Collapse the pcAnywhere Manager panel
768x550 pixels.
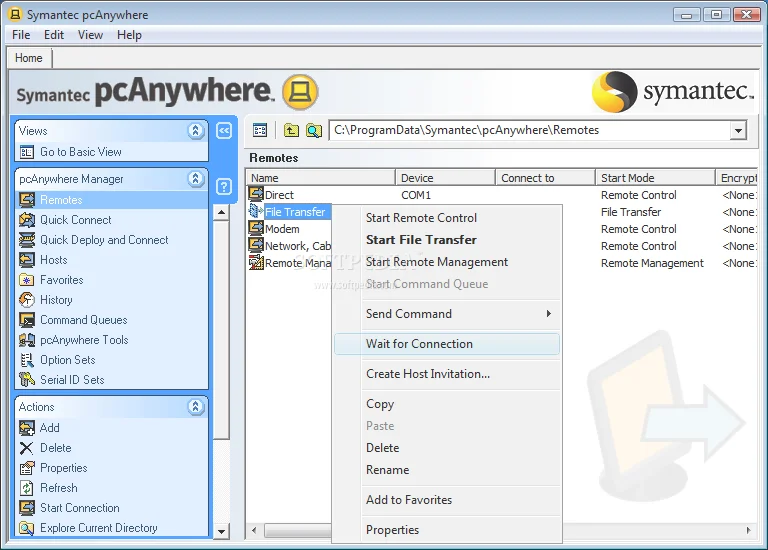click(x=196, y=179)
